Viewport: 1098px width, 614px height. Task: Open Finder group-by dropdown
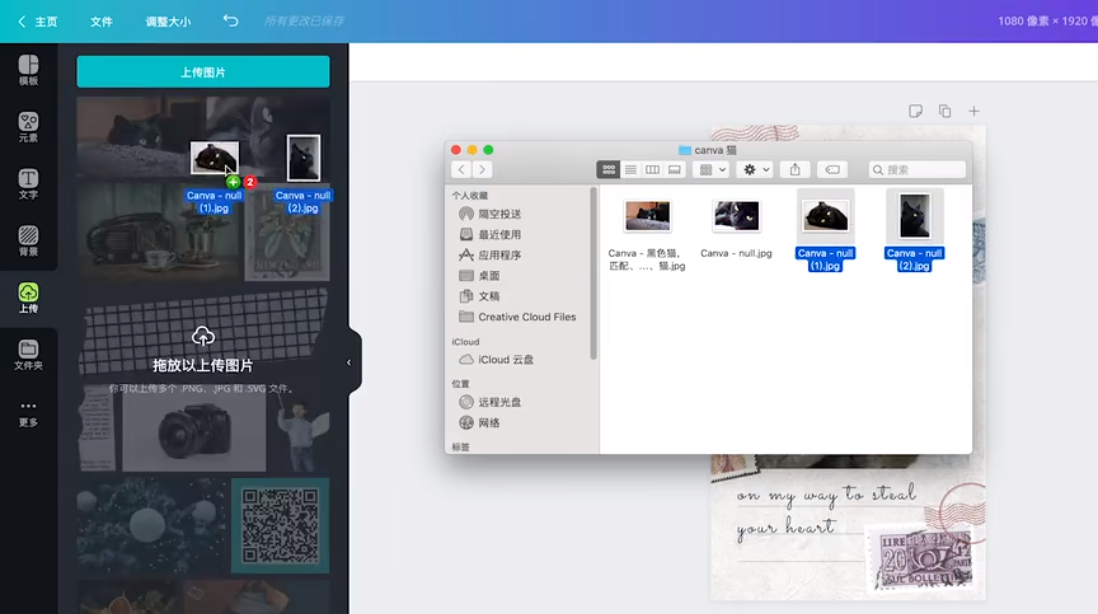711,169
